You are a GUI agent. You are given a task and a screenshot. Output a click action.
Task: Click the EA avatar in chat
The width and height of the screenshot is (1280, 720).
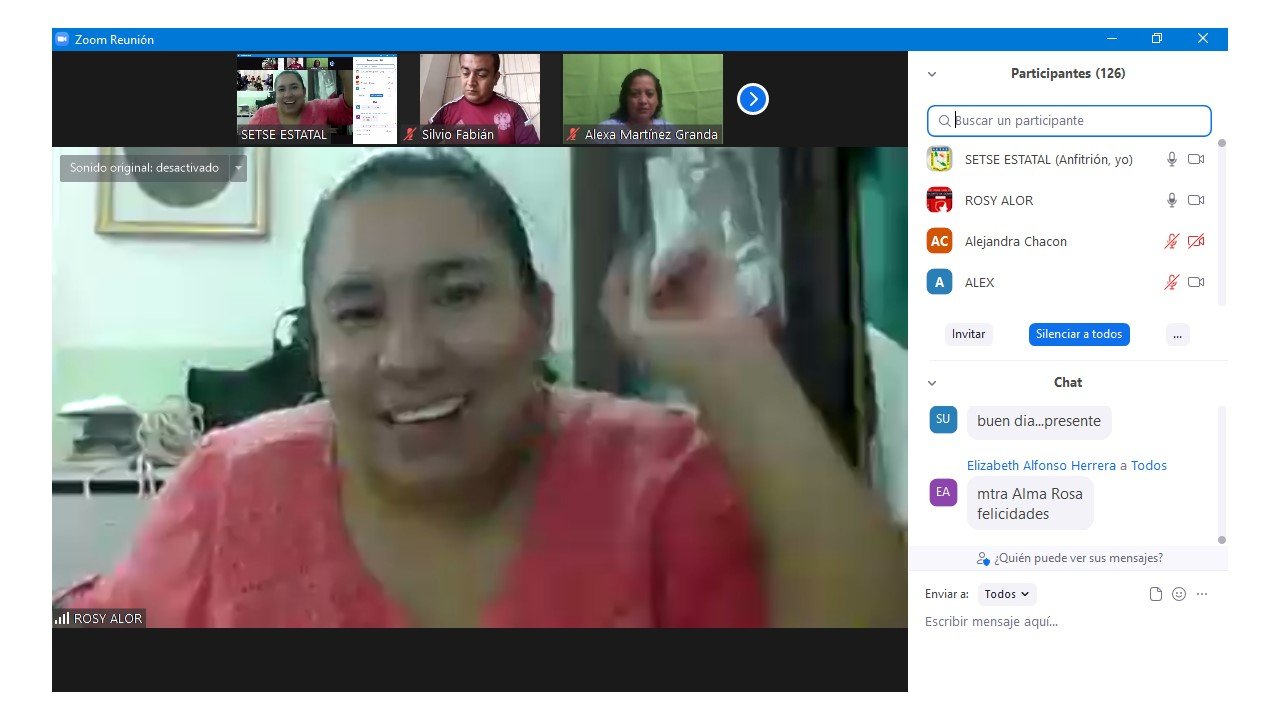942,492
